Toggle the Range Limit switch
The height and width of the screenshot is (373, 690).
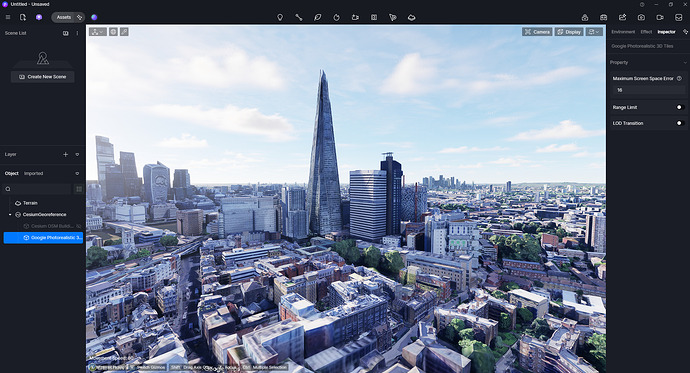pos(680,107)
